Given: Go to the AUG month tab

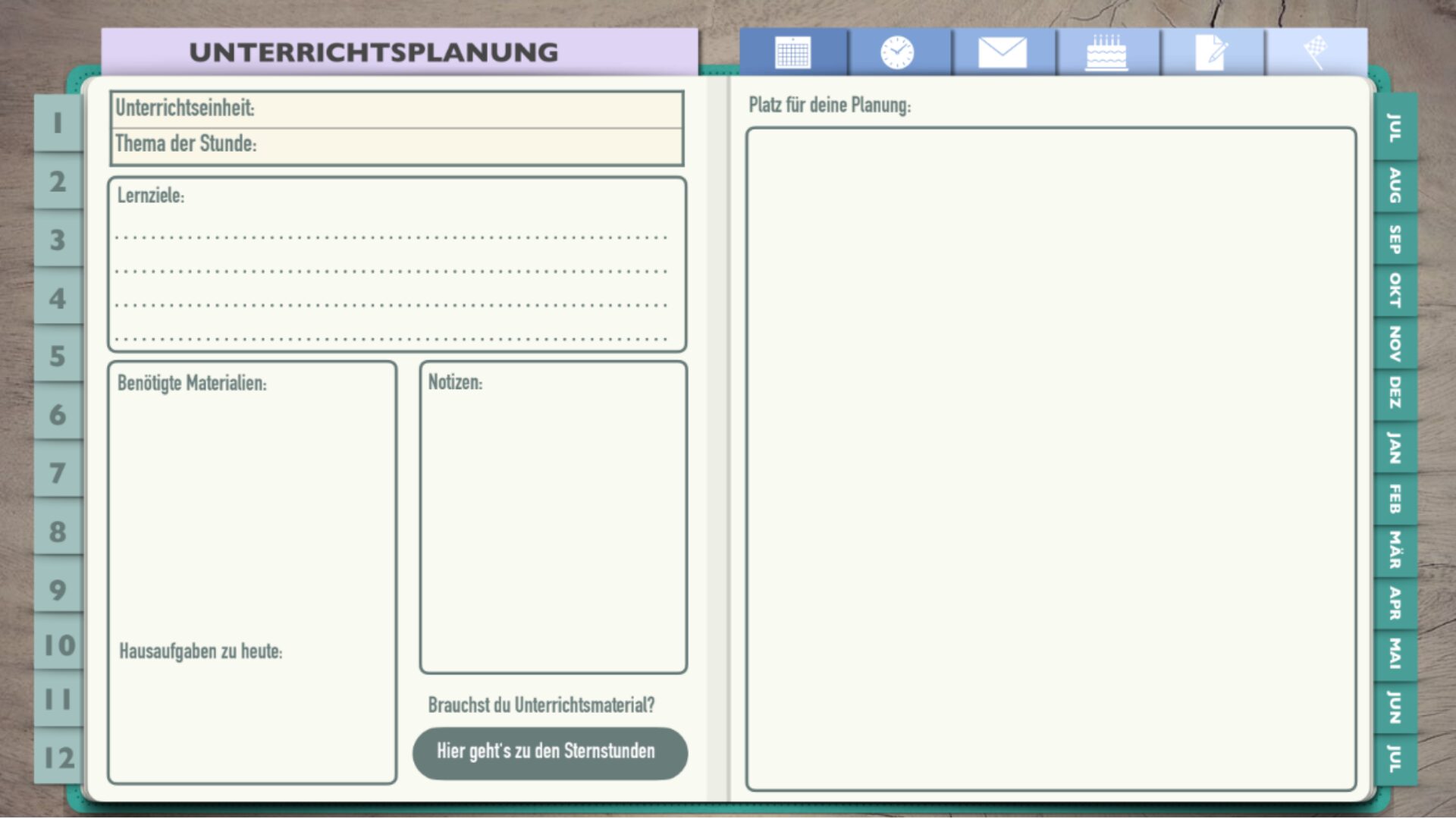Looking at the screenshot, I should coord(1395,185).
